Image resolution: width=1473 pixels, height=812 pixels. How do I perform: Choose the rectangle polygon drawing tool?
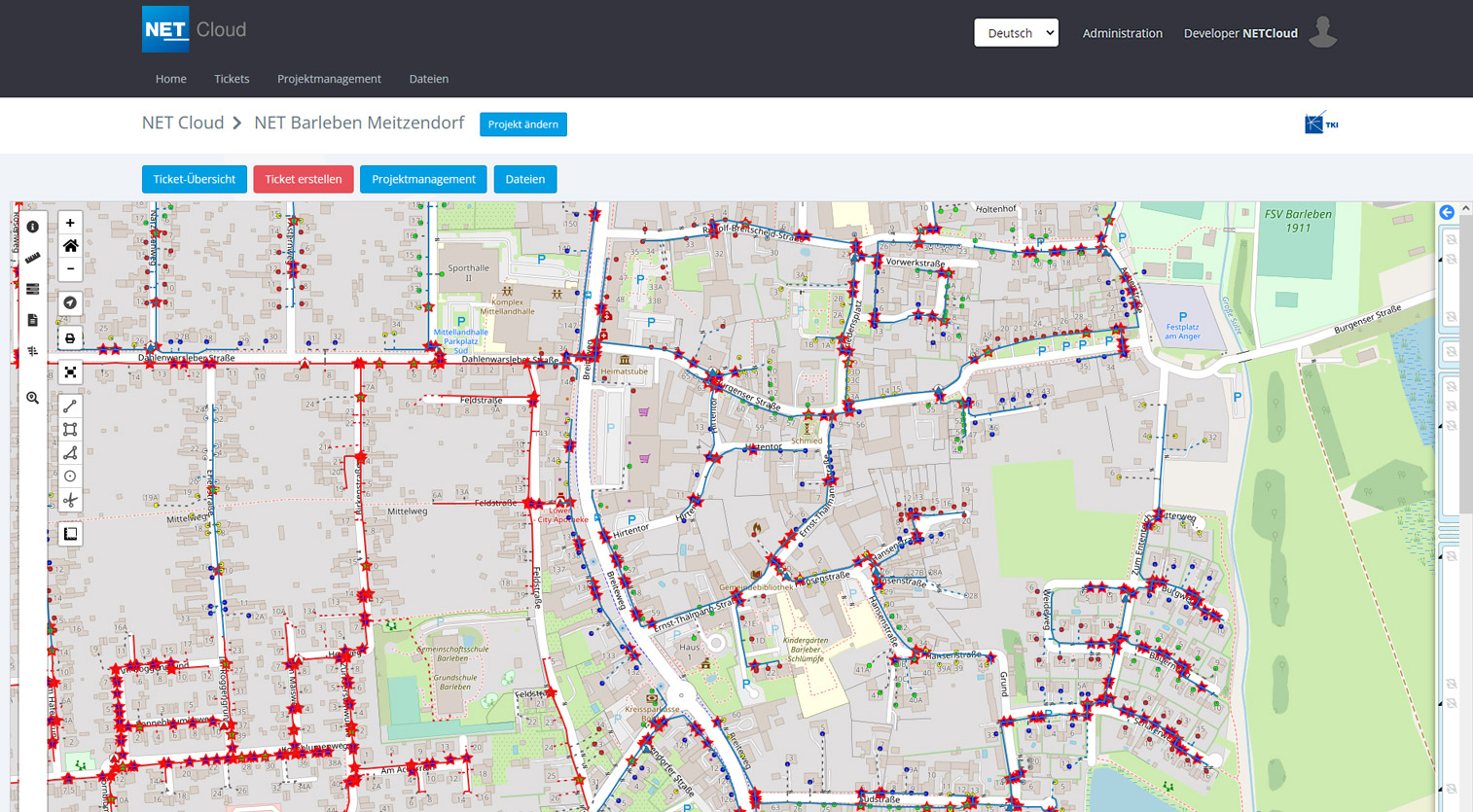tap(70, 430)
